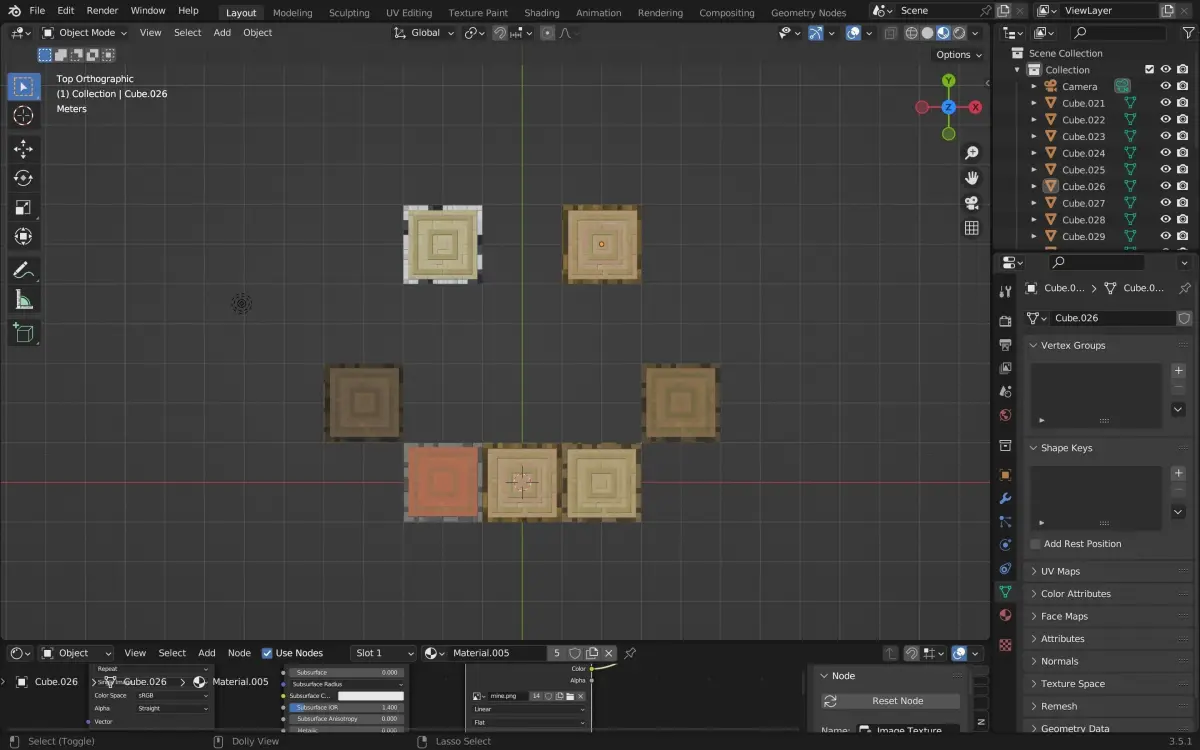
Task: Toggle snapping magnet in viewport header
Action: point(499,33)
